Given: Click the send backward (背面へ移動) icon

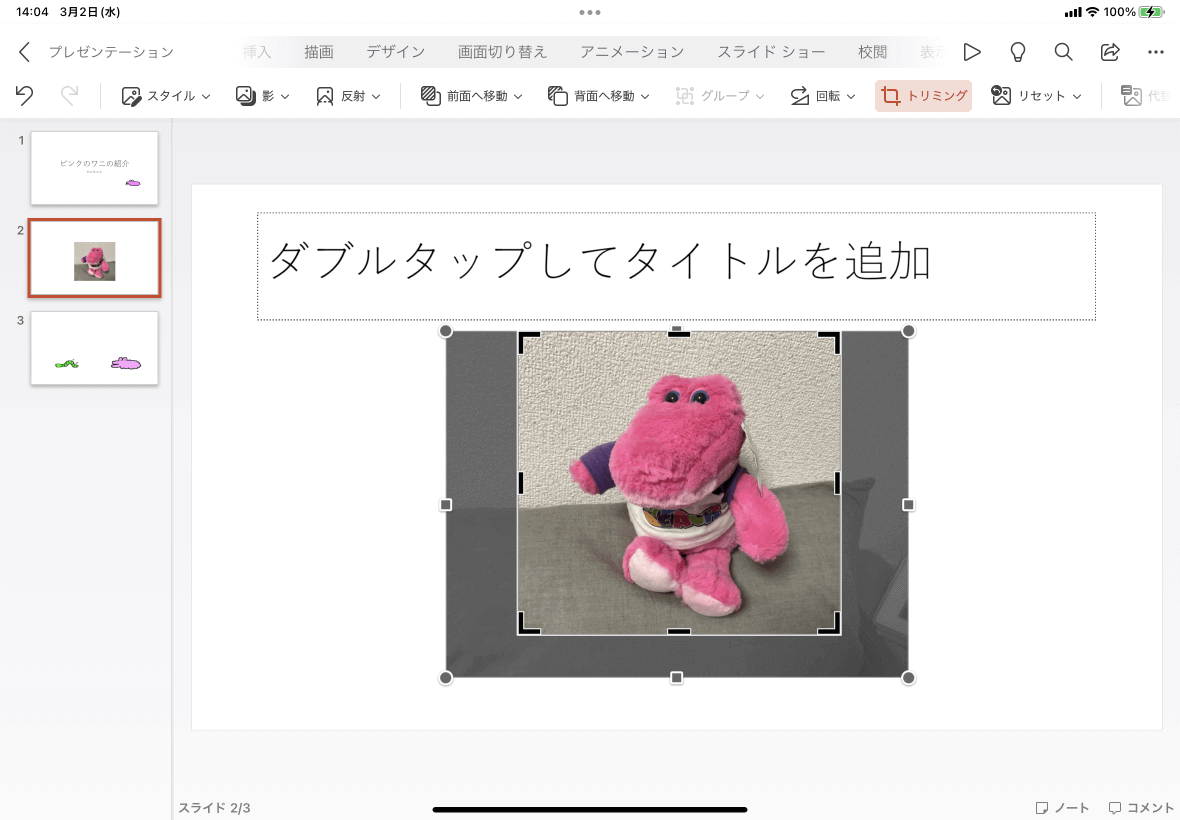Looking at the screenshot, I should point(557,96).
